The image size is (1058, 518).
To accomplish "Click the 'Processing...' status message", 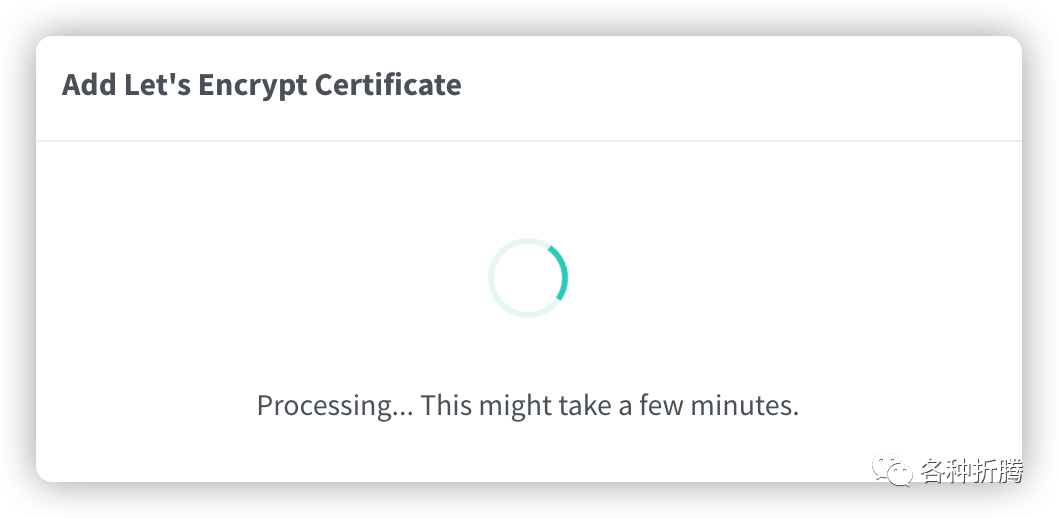I will [528, 406].
